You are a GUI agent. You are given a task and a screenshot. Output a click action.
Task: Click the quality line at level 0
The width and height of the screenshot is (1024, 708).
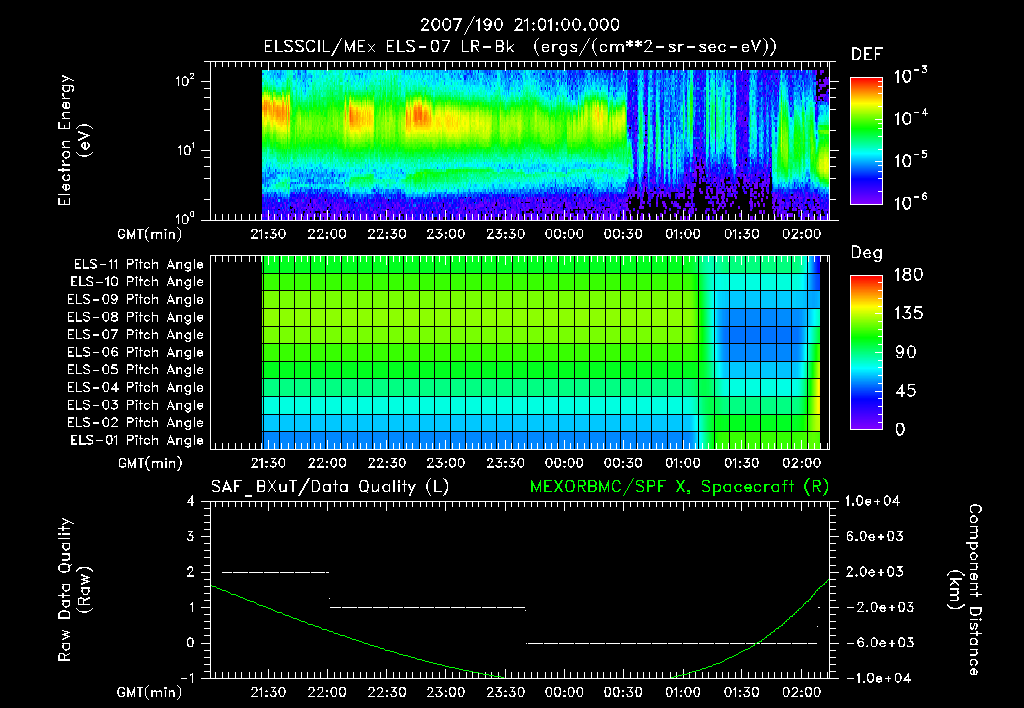[672, 643]
